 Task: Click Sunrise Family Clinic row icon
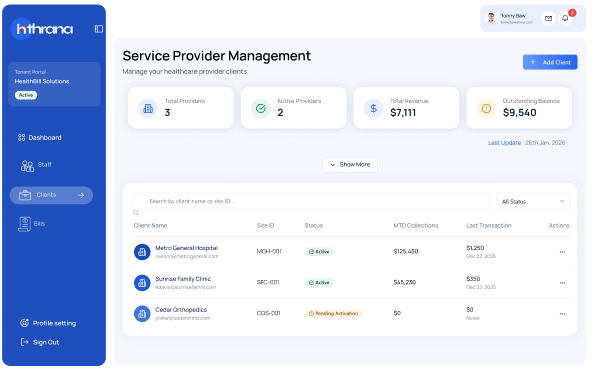pyautogui.click(x=142, y=283)
